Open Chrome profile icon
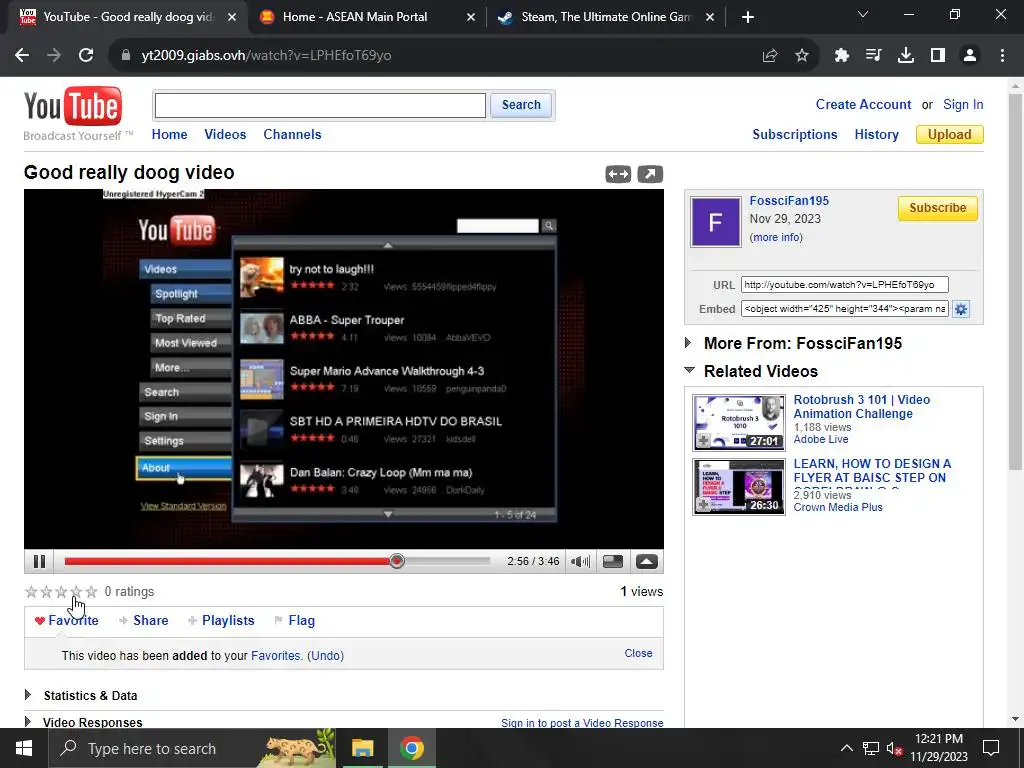Screen dimensions: 1024x768 970,56
